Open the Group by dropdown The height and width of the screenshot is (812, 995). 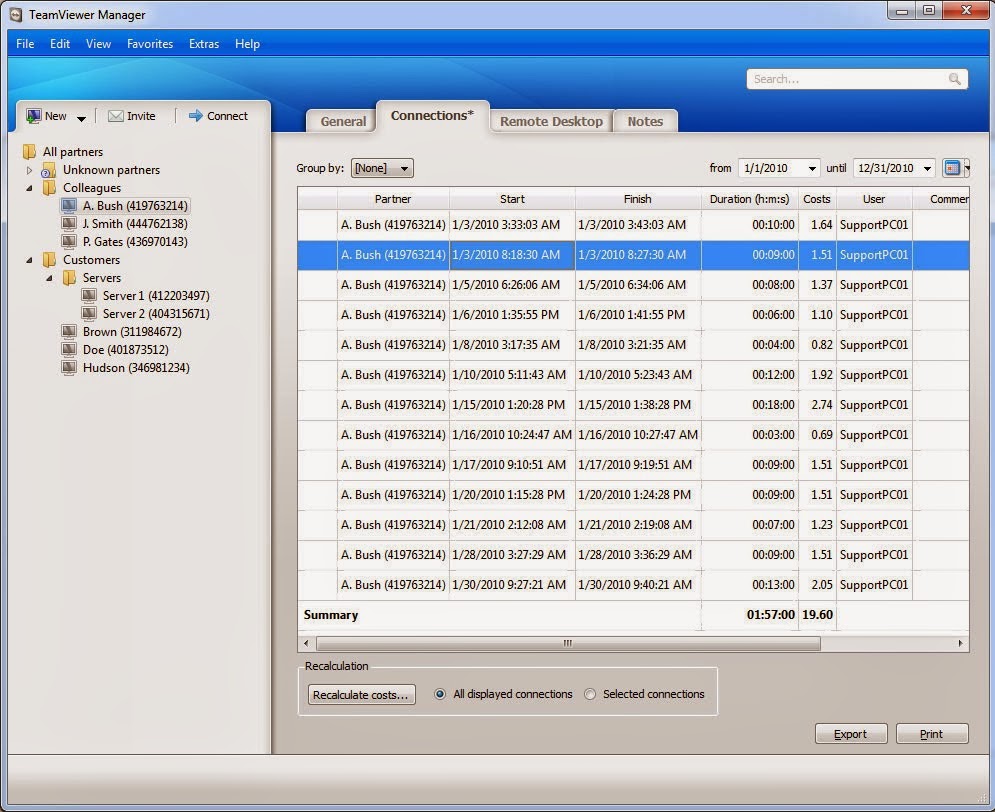click(382, 168)
